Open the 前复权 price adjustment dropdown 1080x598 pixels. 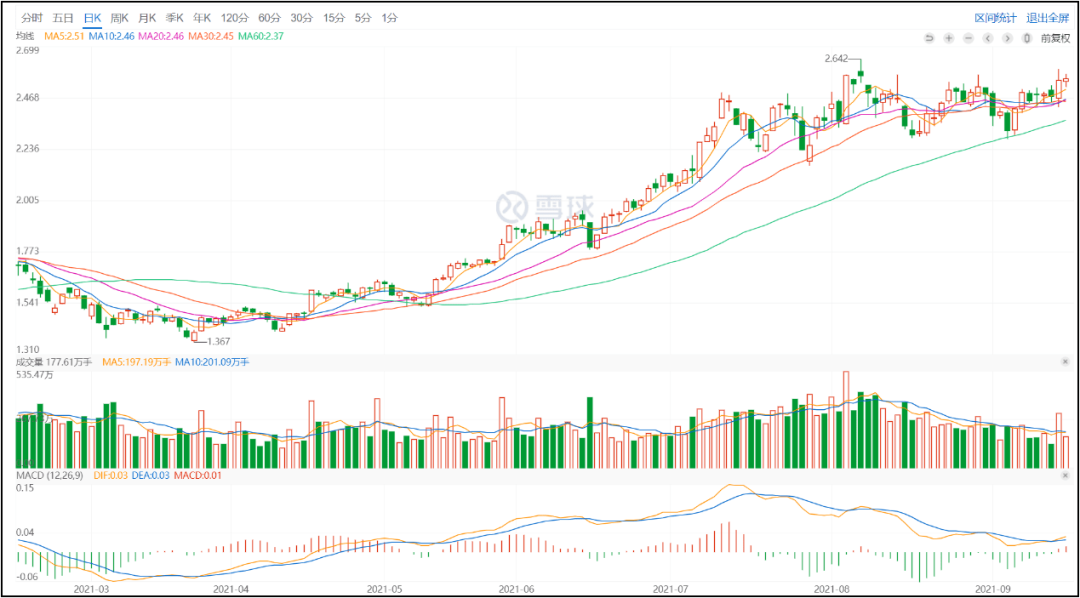(1055, 38)
